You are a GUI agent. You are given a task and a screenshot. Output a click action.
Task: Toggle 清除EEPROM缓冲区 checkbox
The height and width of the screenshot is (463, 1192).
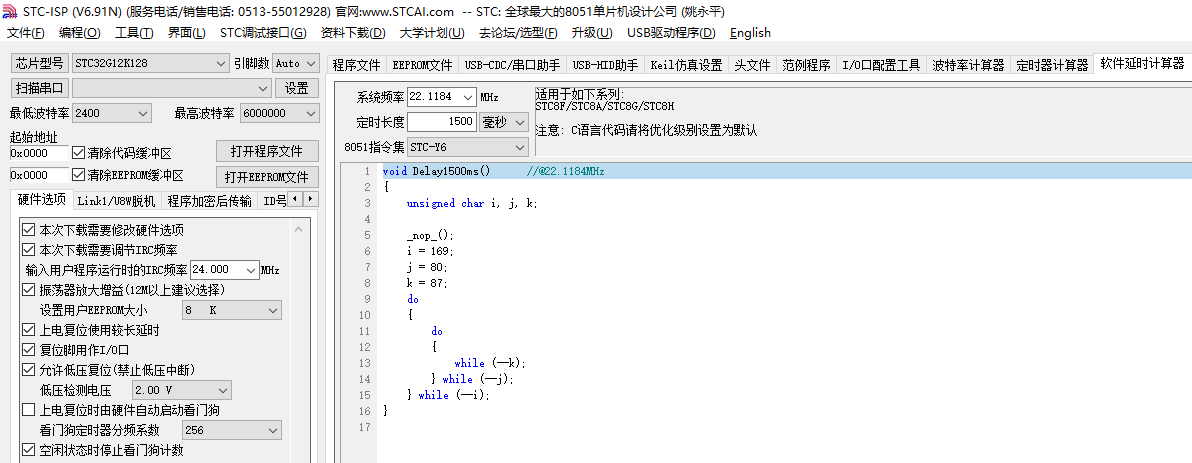(x=78, y=175)
